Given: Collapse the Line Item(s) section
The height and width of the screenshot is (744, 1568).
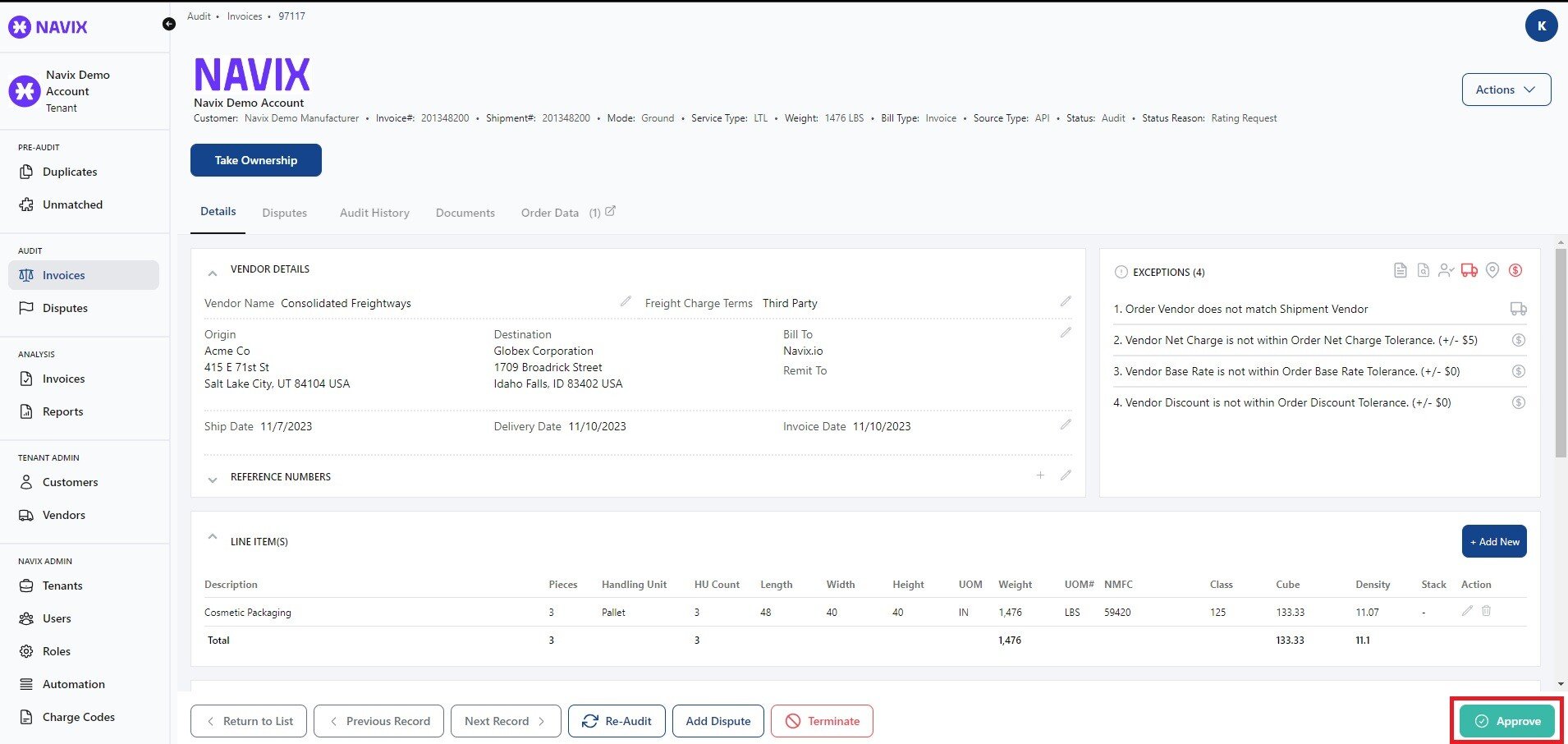Looking at the screenshot, I should coord(213,536).
